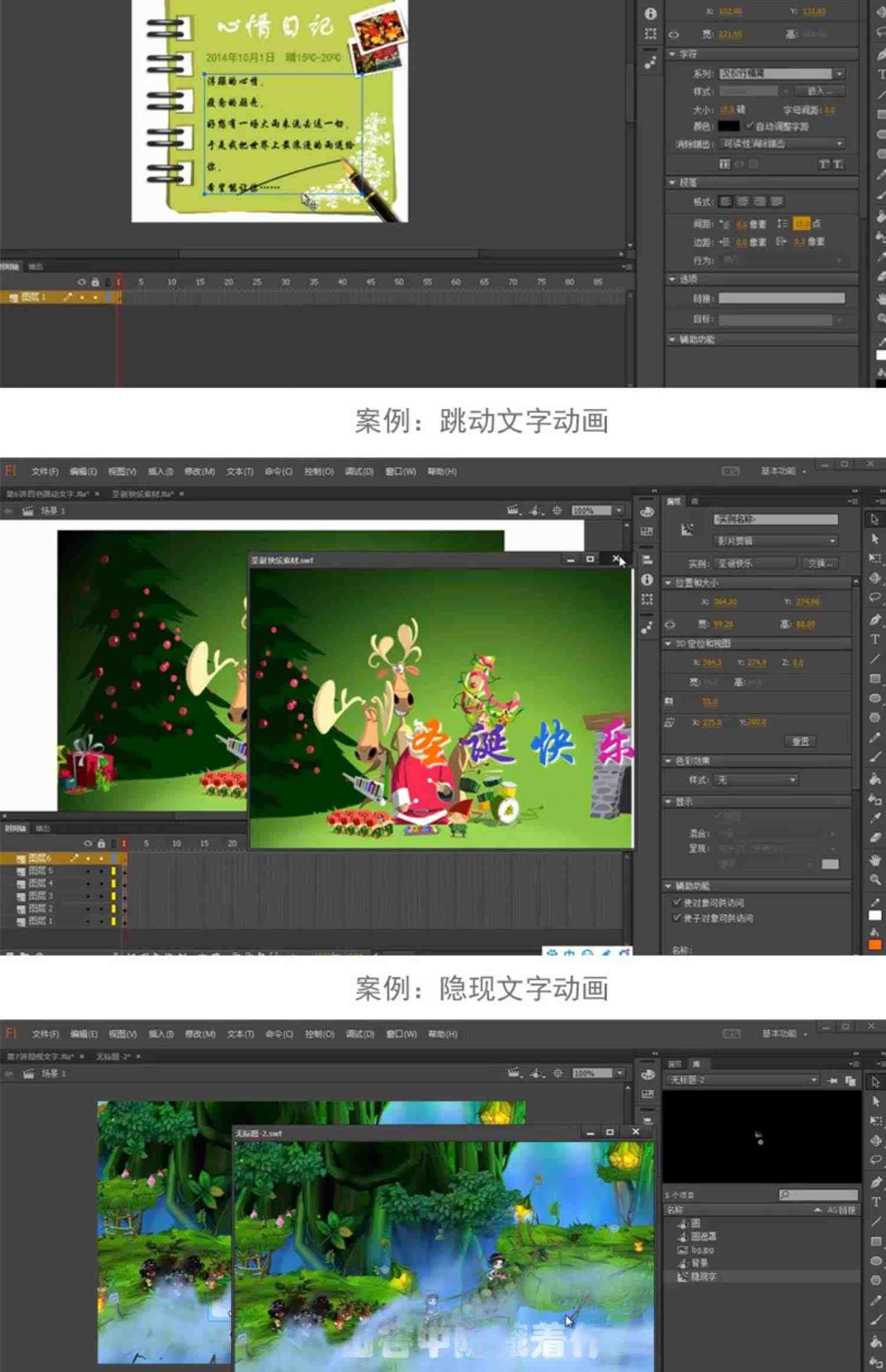Open the Align panel icon in Christmas window dock

[647, 560]
